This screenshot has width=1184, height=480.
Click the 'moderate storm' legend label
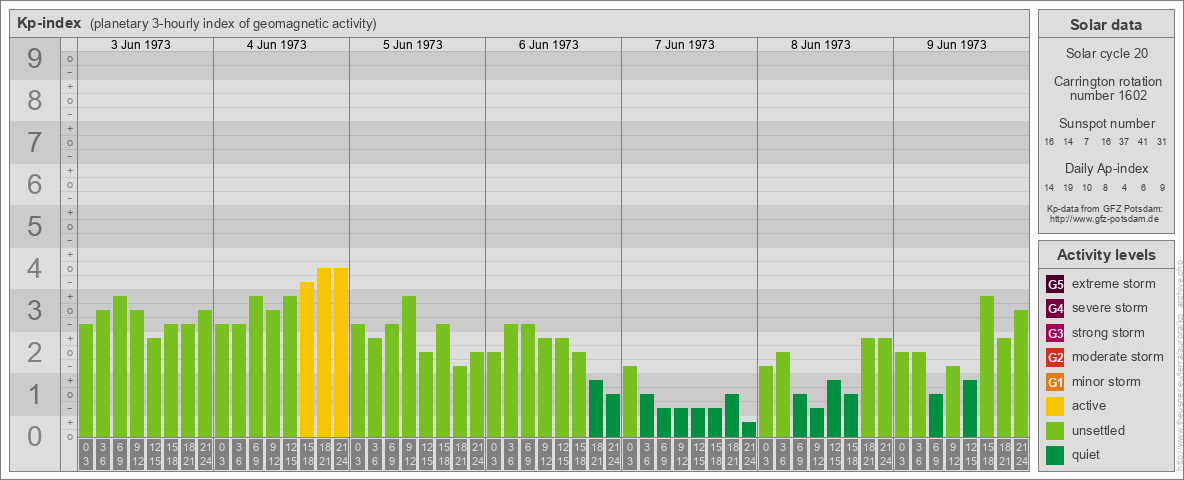(x=1118, y=357)
